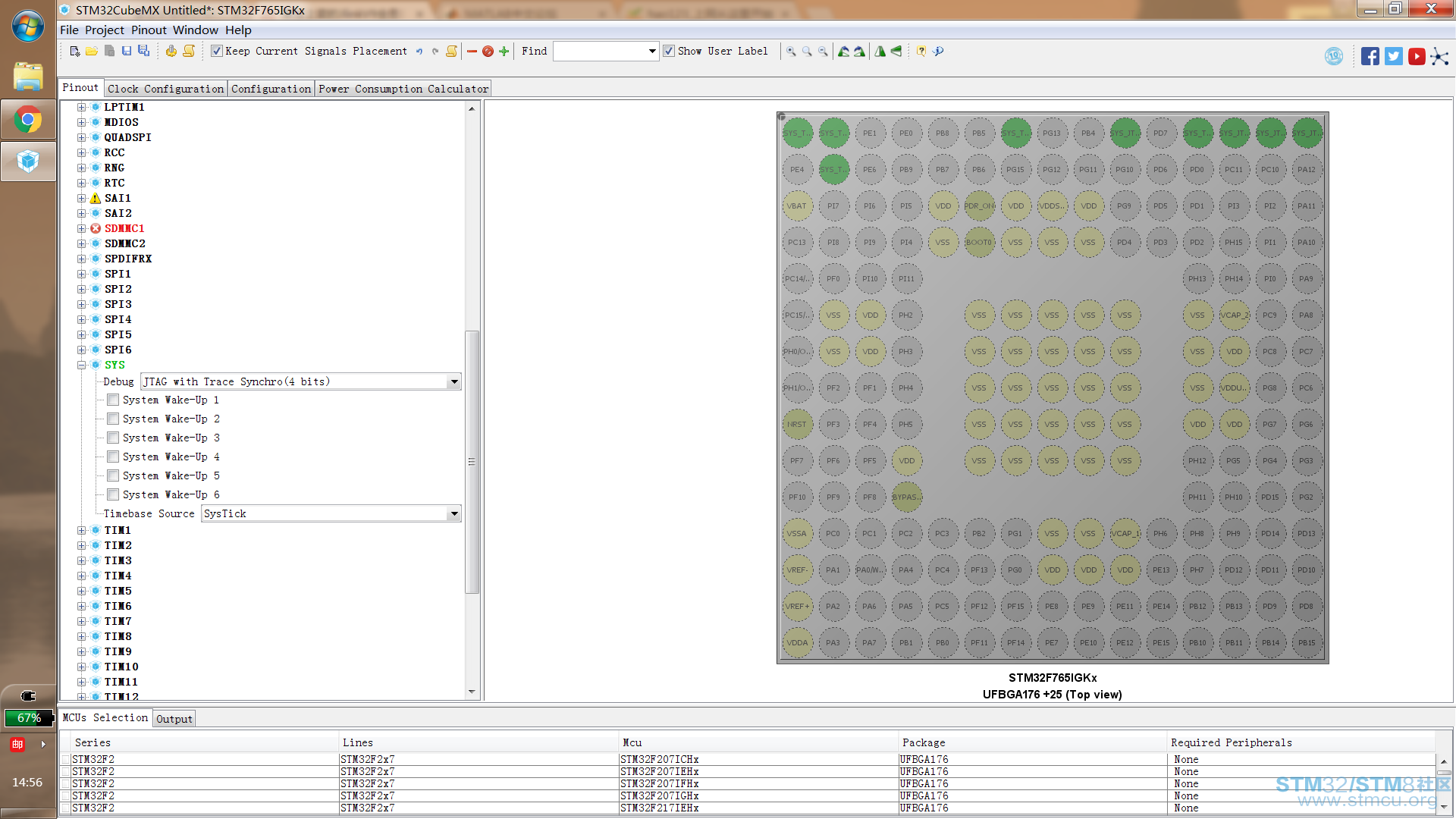Enable System Wake-Up 5 checkbox
This screenshot has width=1456, height=819.
pos(113,475)
